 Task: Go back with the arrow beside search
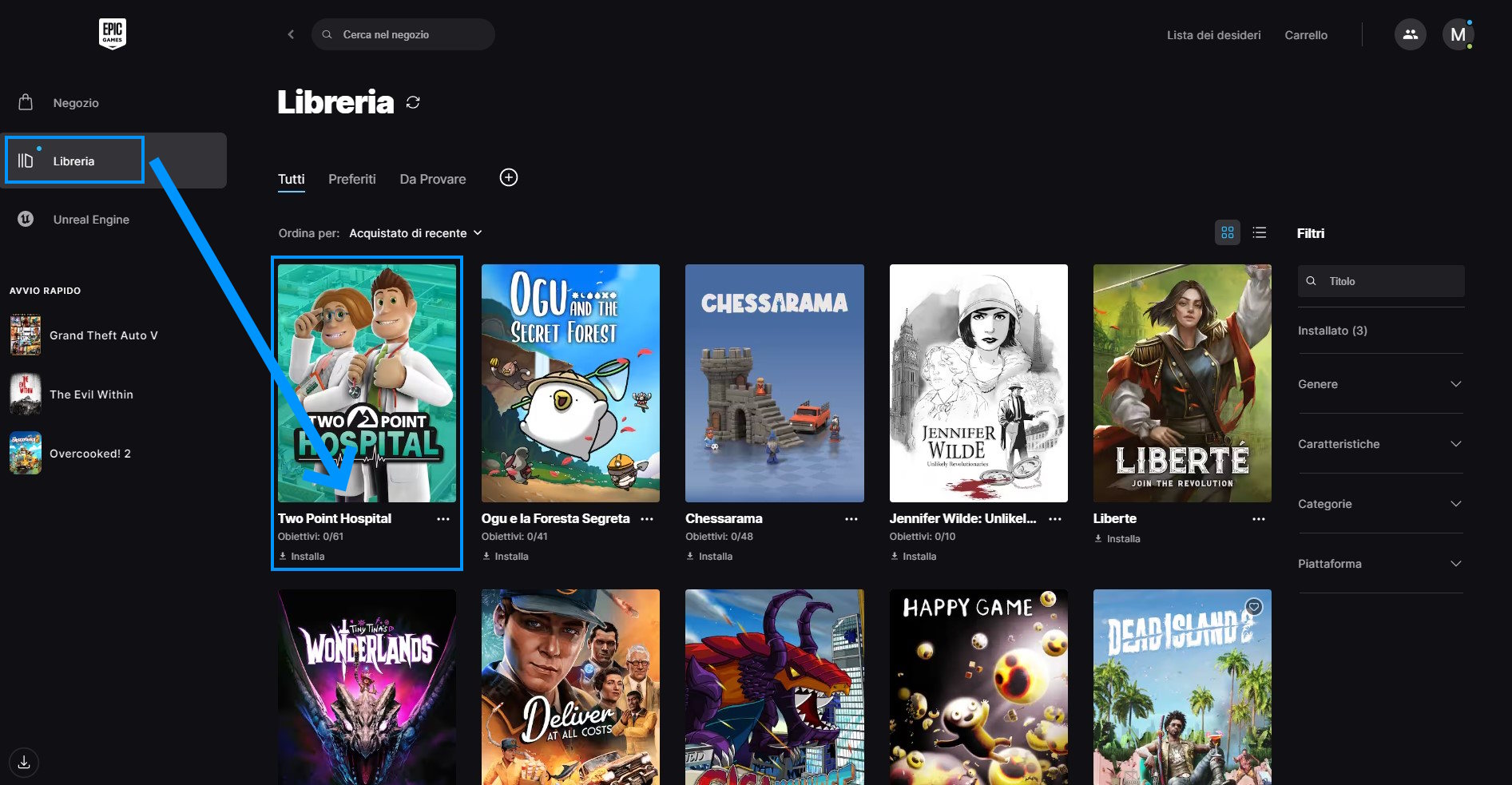coord(291,34)
